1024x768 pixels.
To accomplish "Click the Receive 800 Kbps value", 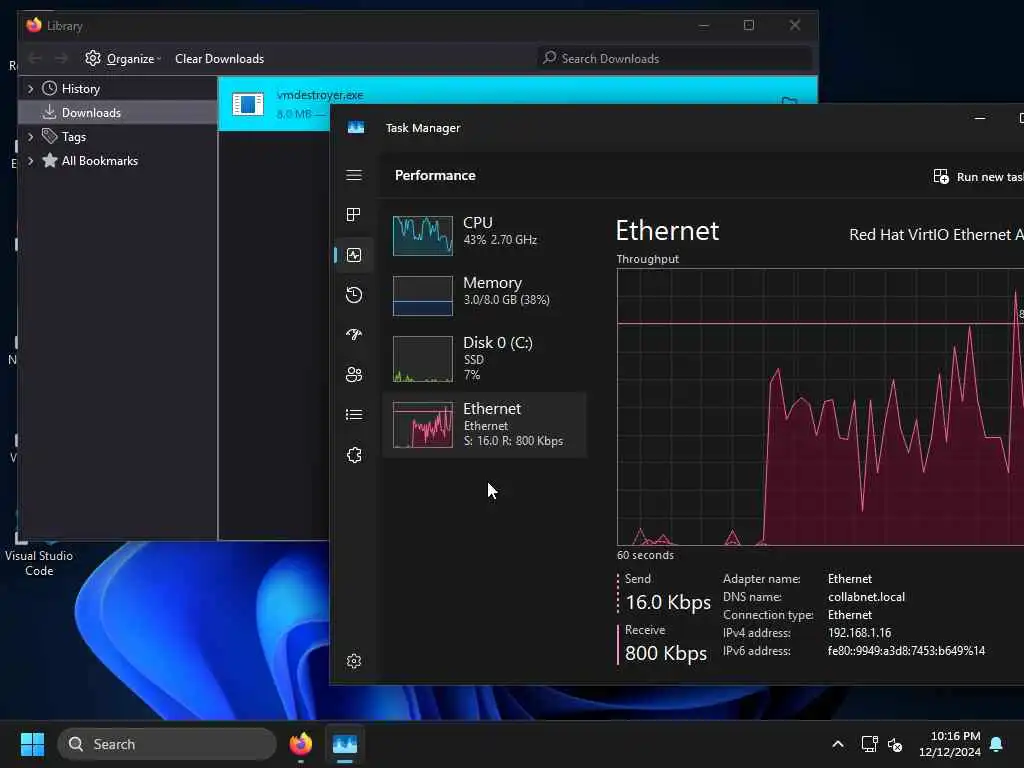I will 665,653.
